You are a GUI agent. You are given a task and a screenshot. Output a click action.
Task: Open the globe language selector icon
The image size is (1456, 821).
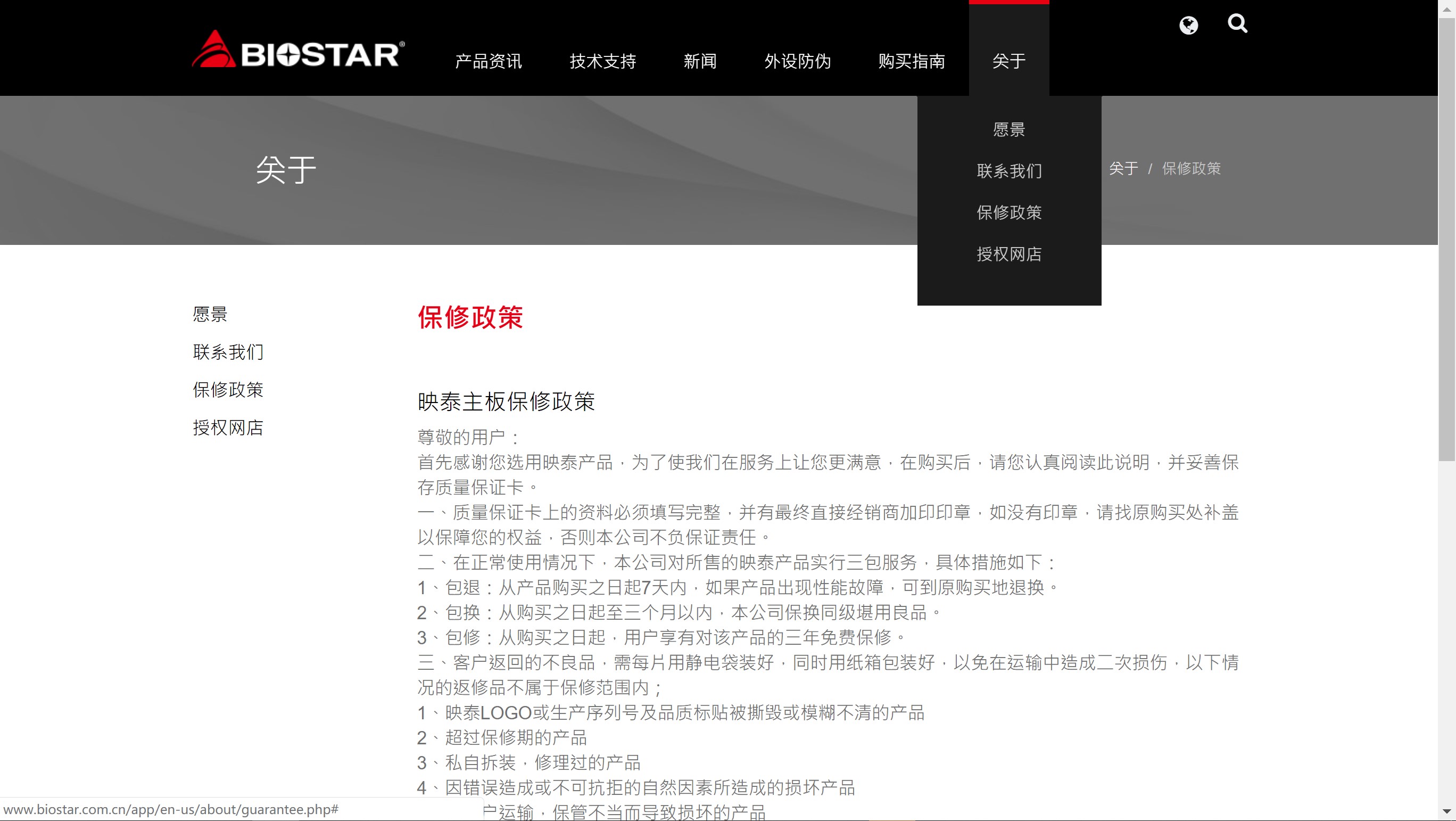[1188, 25]
